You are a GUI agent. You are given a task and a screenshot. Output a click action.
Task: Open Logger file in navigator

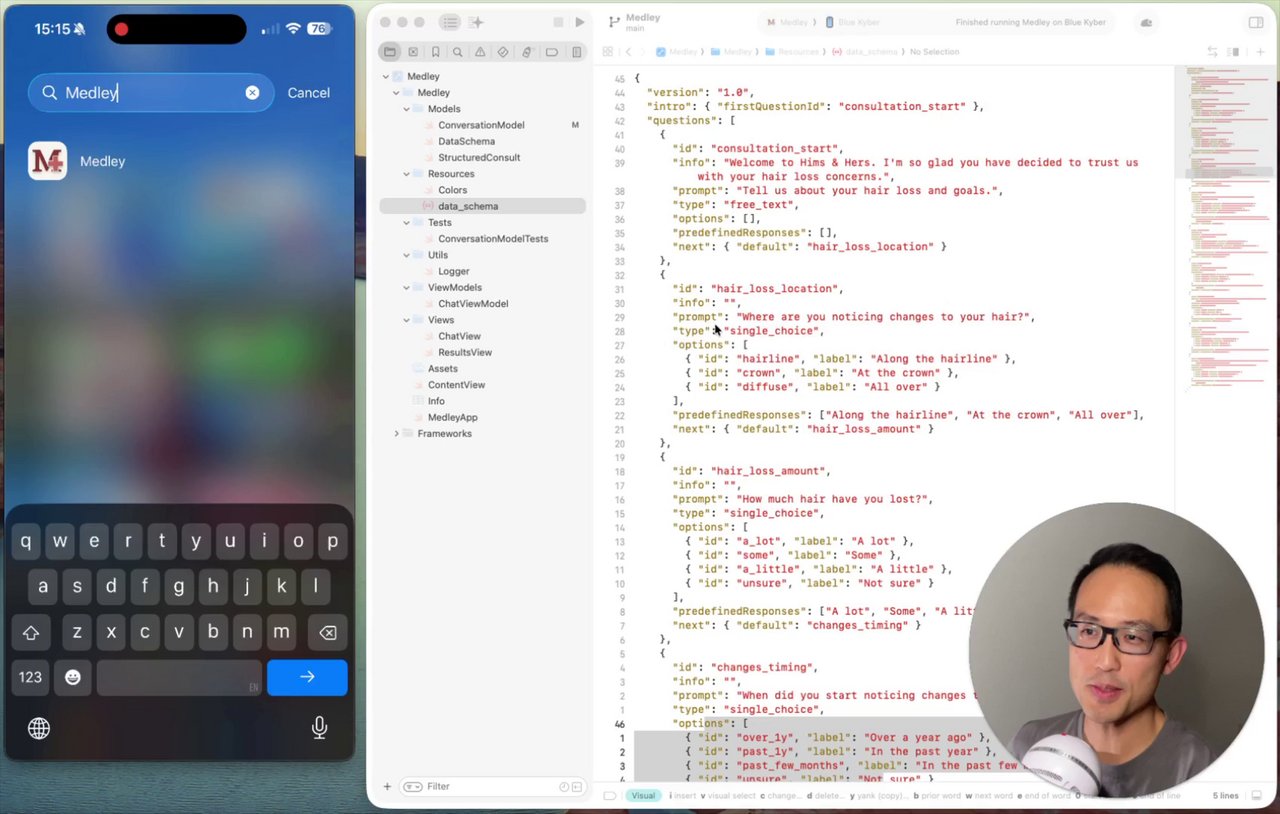click(453, 271)
